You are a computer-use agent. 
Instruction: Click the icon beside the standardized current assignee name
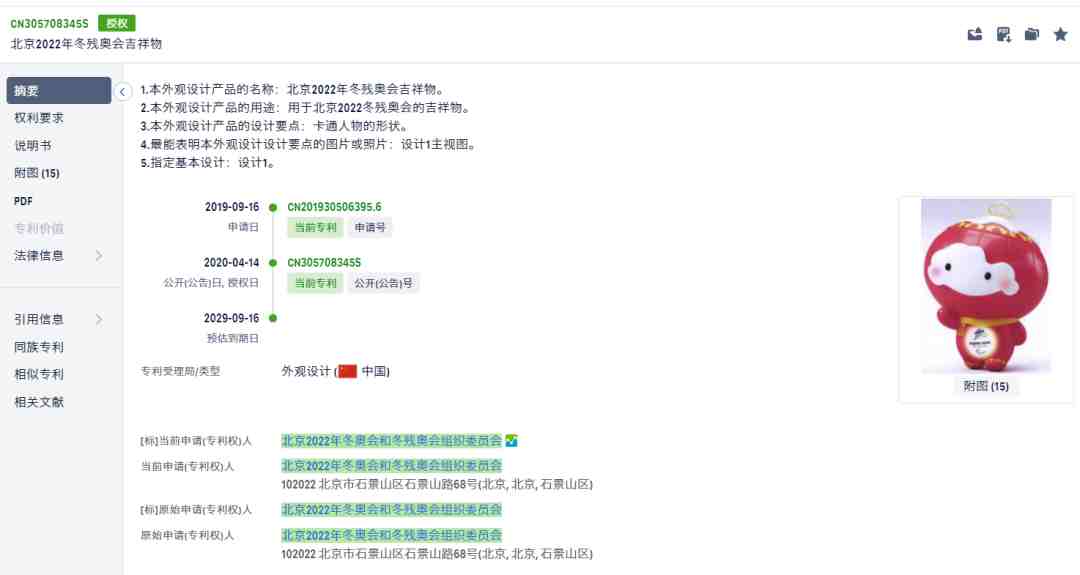[x=511, y=441]
